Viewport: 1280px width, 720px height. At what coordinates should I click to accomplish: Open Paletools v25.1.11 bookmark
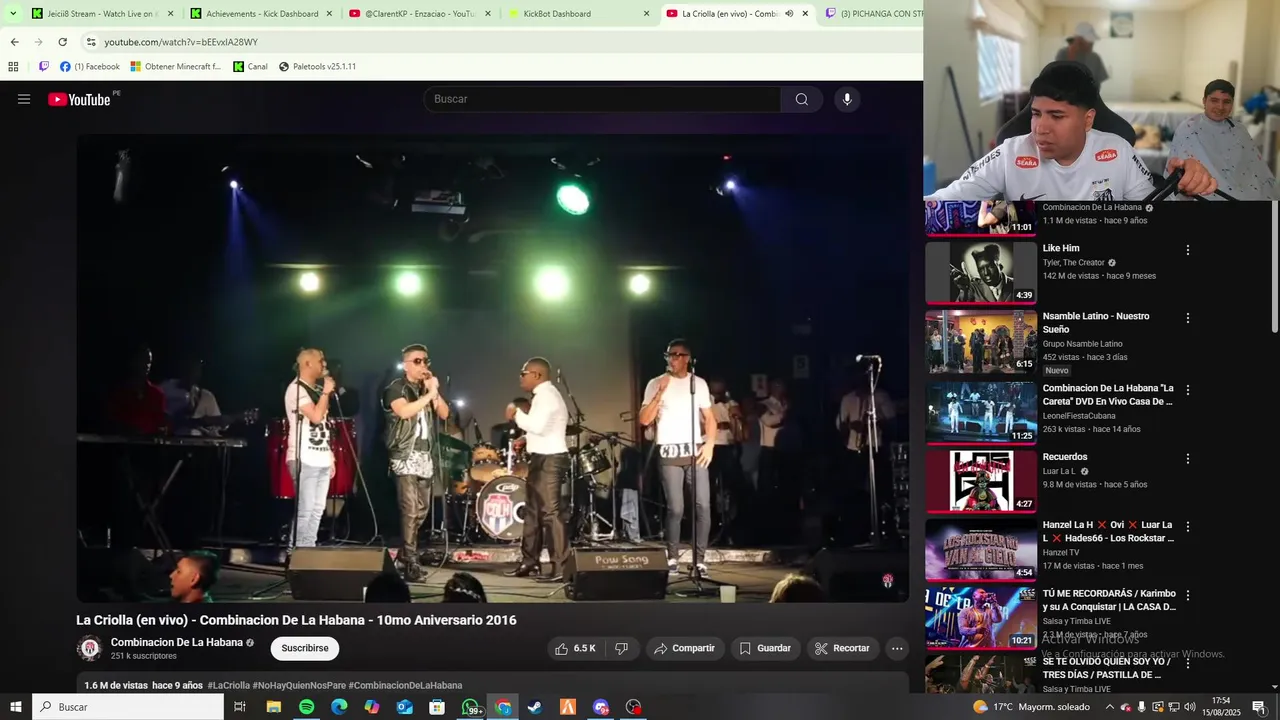click(x=317, y=67)
